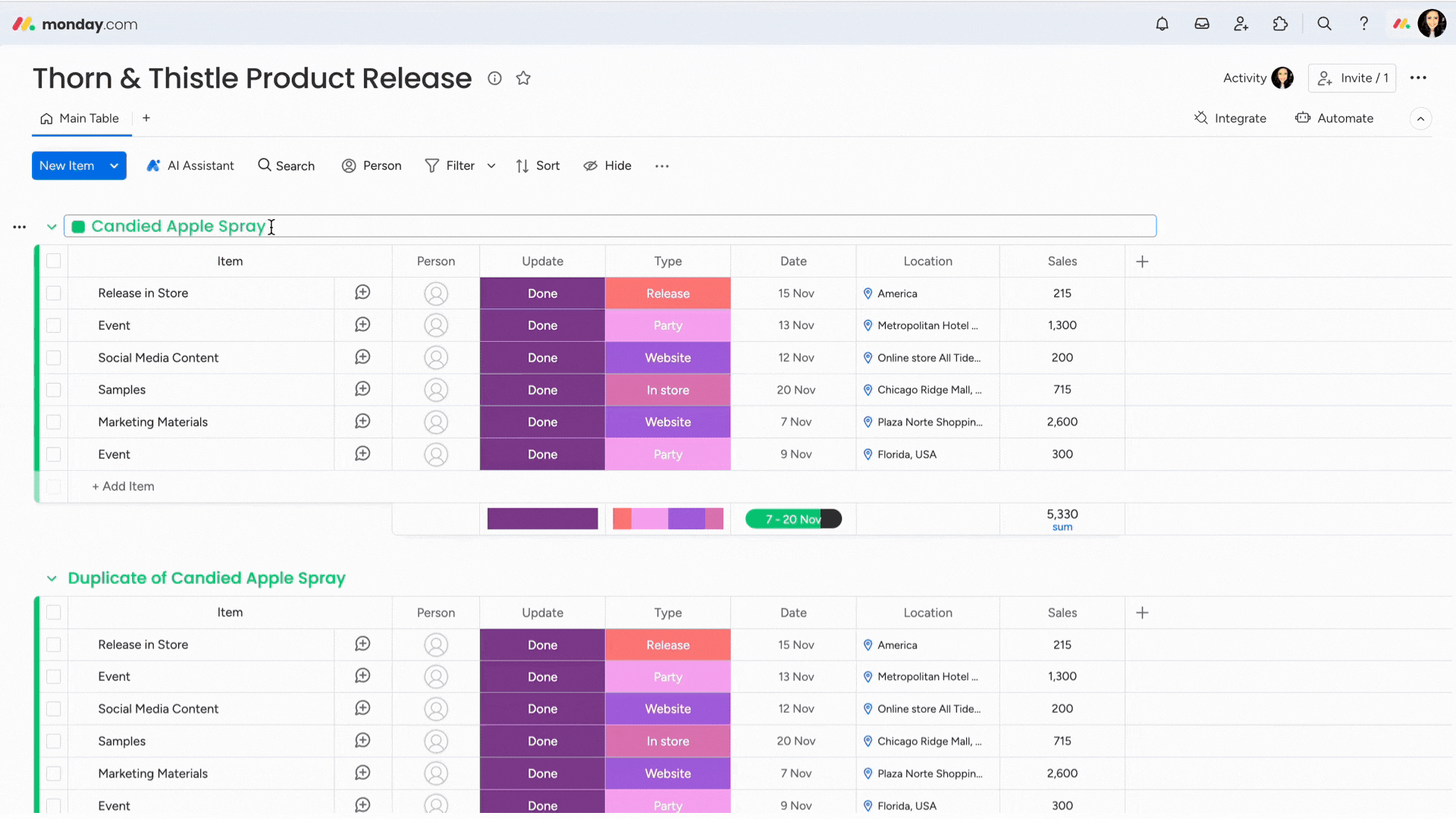Add a column in first group

point(1142,262)
